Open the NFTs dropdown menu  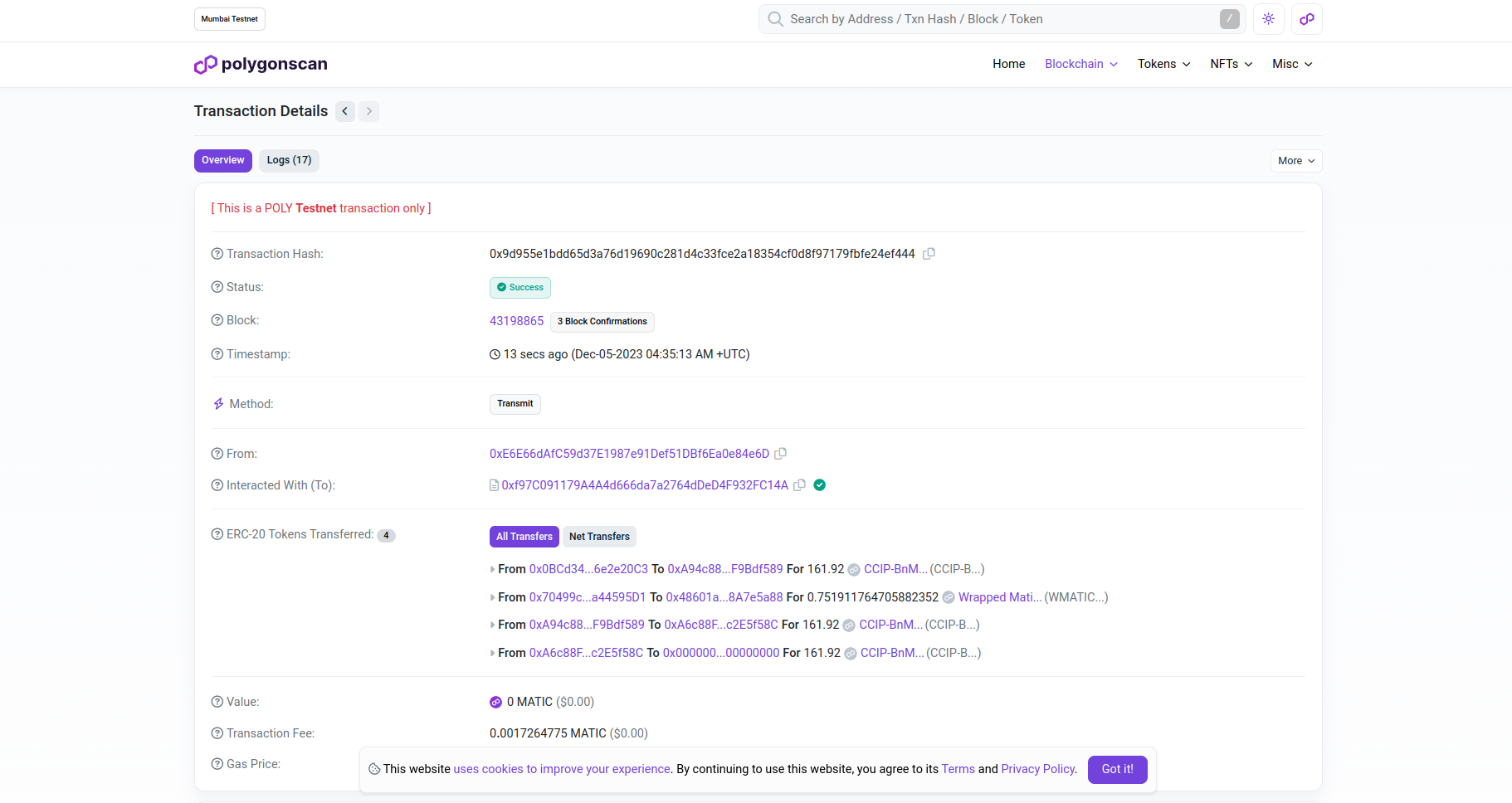(x=1232, y=64)
